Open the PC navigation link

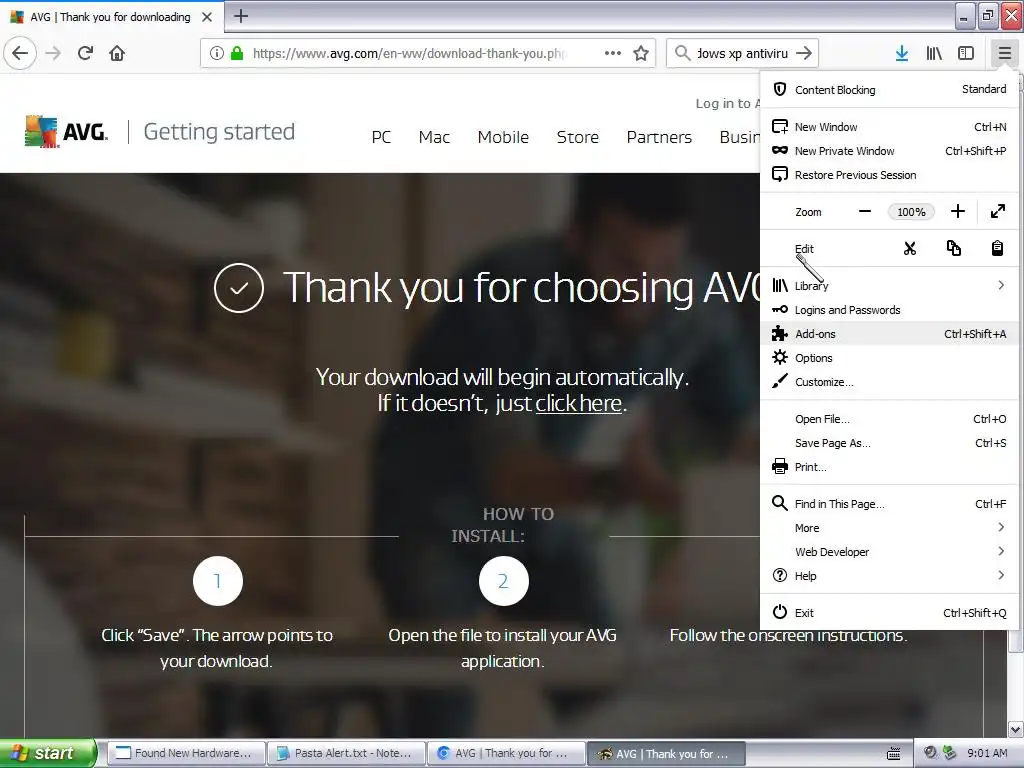(381, 137)
